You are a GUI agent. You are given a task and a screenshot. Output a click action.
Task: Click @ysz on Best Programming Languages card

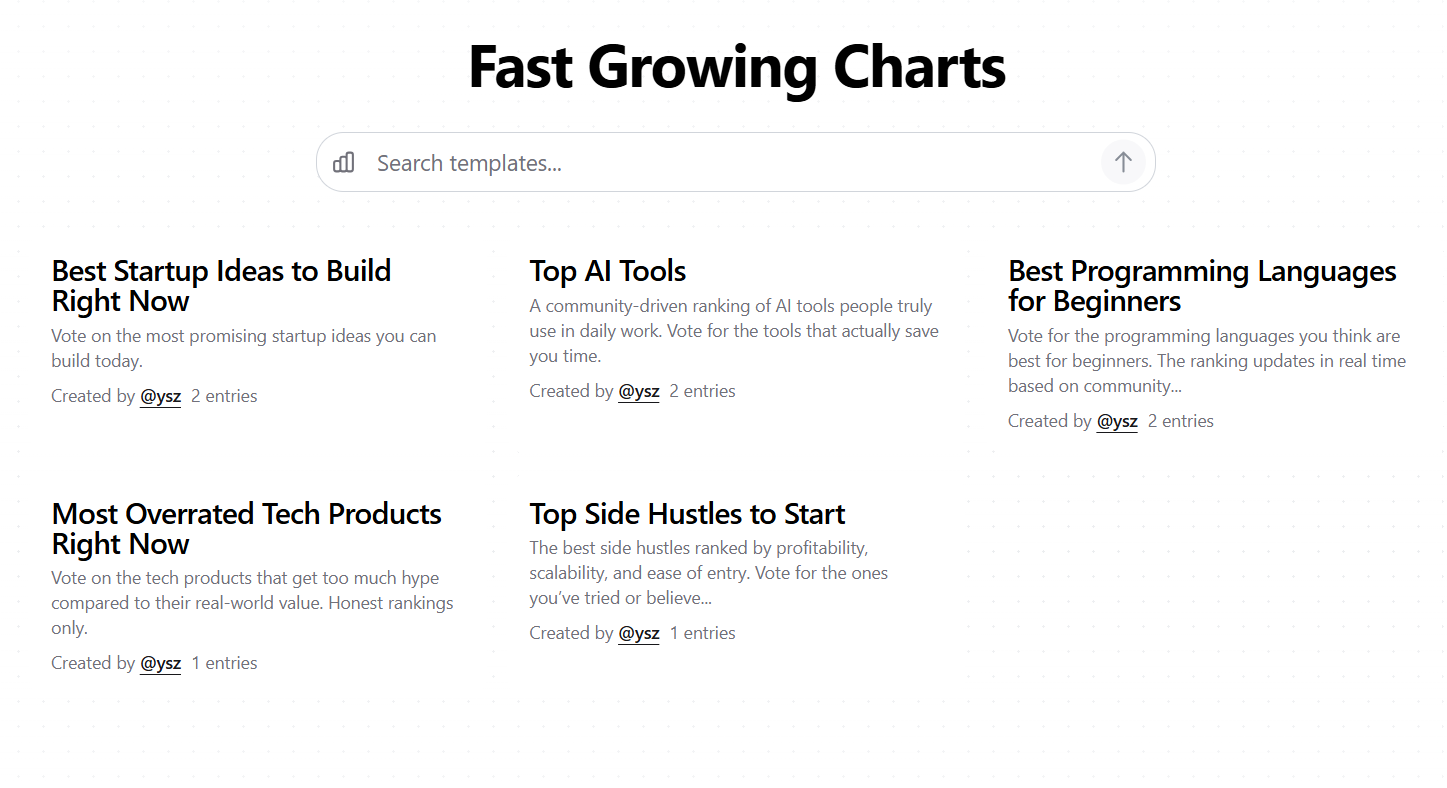pyautogui.click(x=1117, y=420)
